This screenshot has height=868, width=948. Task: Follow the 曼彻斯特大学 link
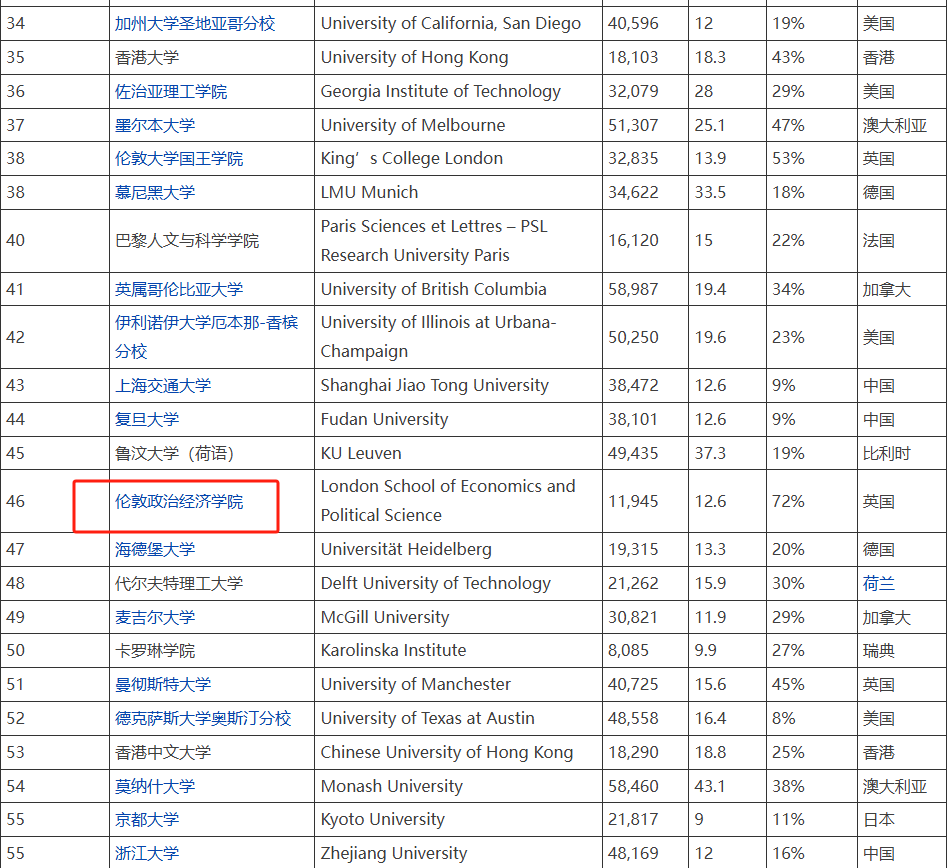click(x=163, y=684)
